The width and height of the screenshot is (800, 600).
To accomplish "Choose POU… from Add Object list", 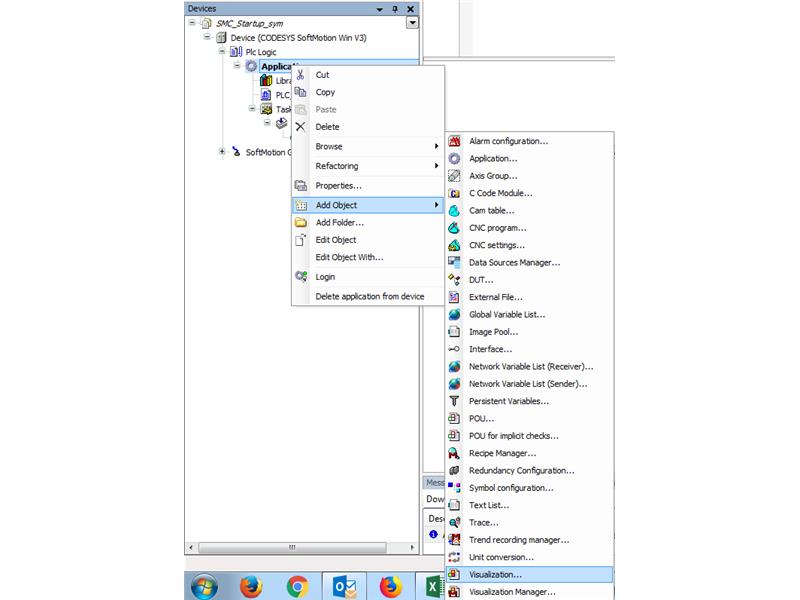I will click(x=530, y=418).
